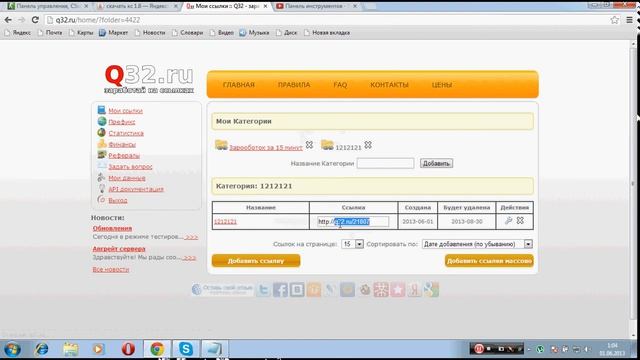
Task: Bookmark page with the star icon
Action: tap(614, 20)
